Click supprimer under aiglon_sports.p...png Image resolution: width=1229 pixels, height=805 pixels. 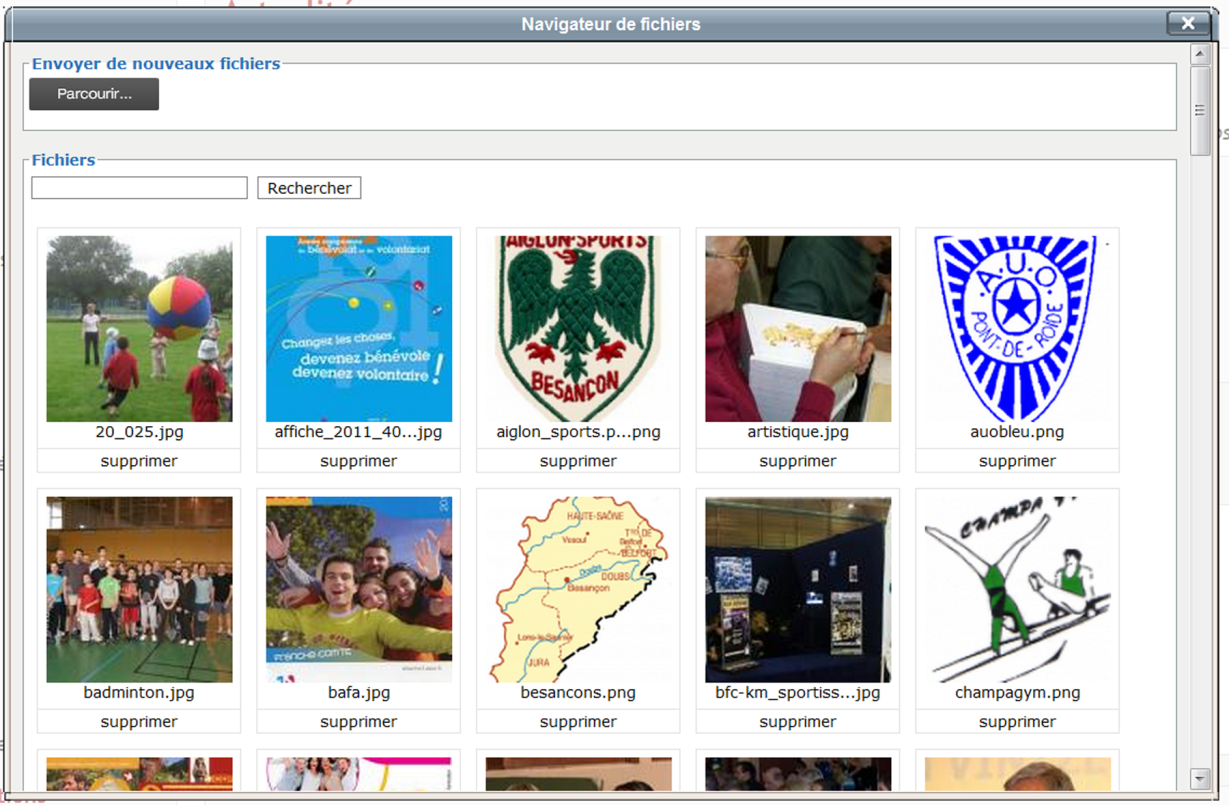(578, 461)
